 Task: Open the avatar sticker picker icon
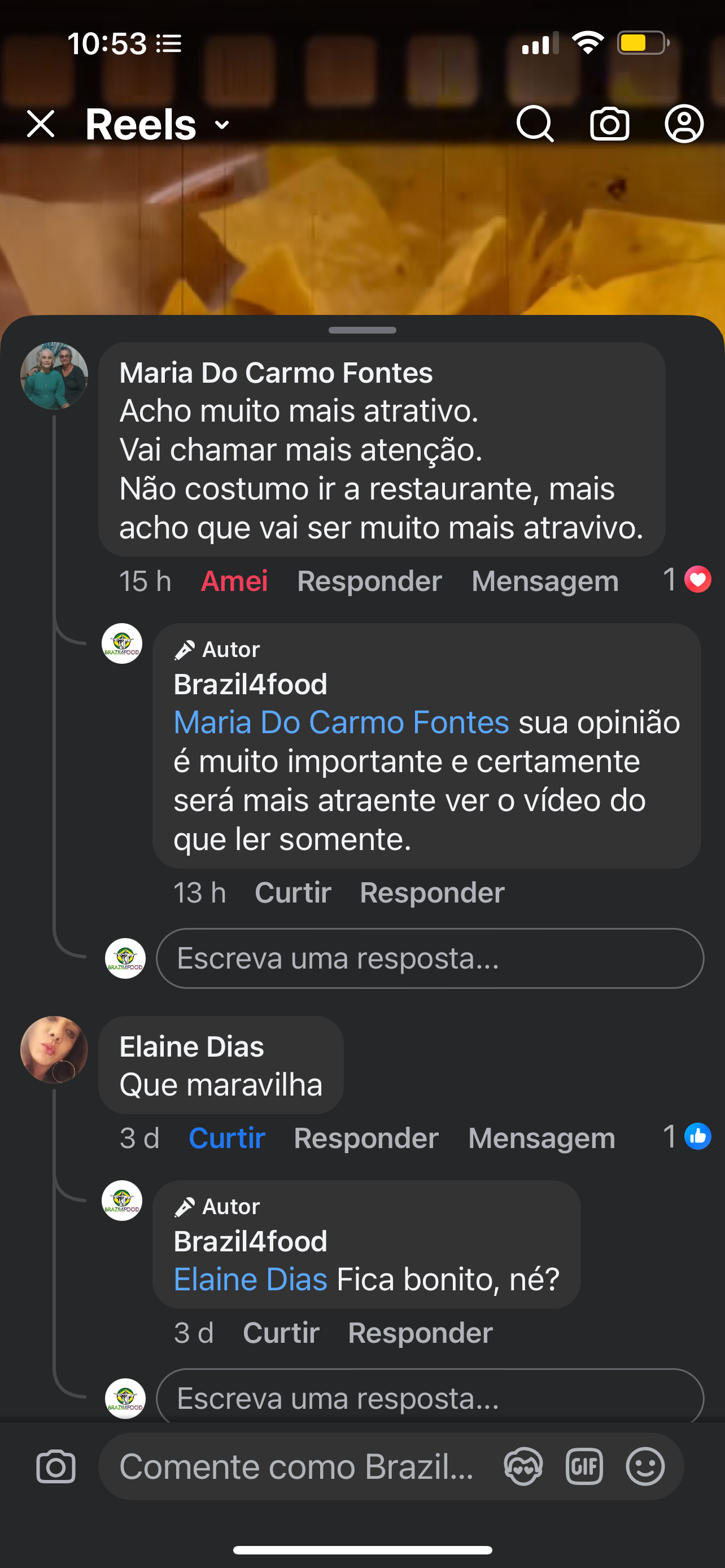pyautogui.click(x=523, y=1466)
